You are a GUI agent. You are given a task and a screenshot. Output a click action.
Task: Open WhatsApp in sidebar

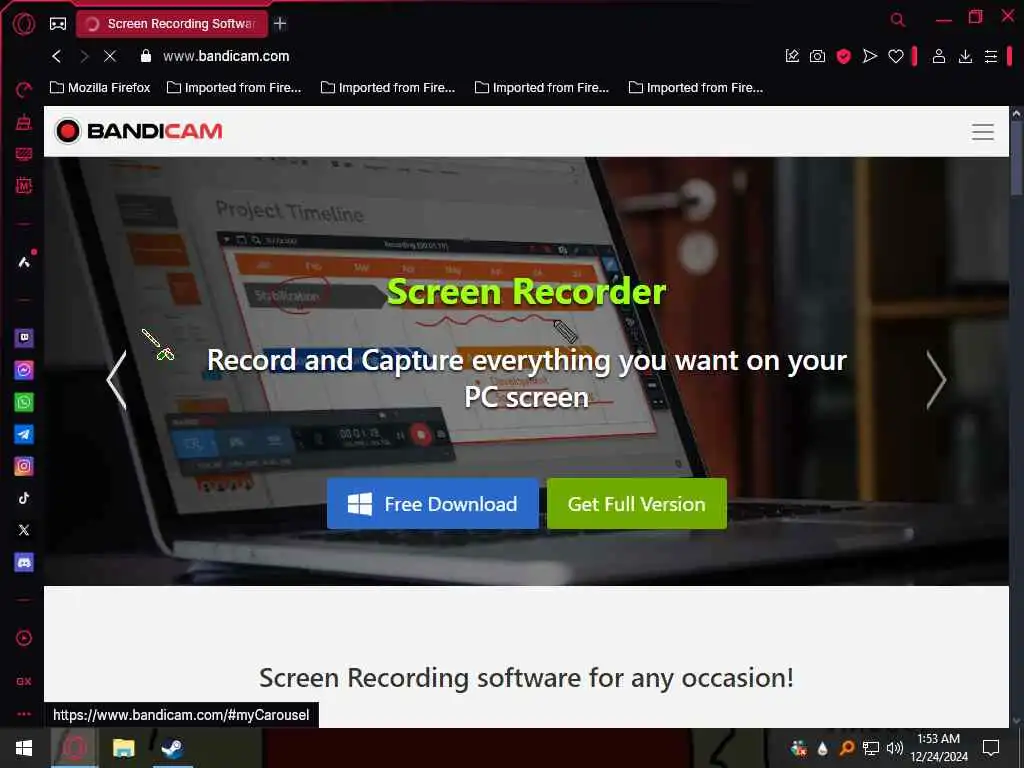pos(24,402)
